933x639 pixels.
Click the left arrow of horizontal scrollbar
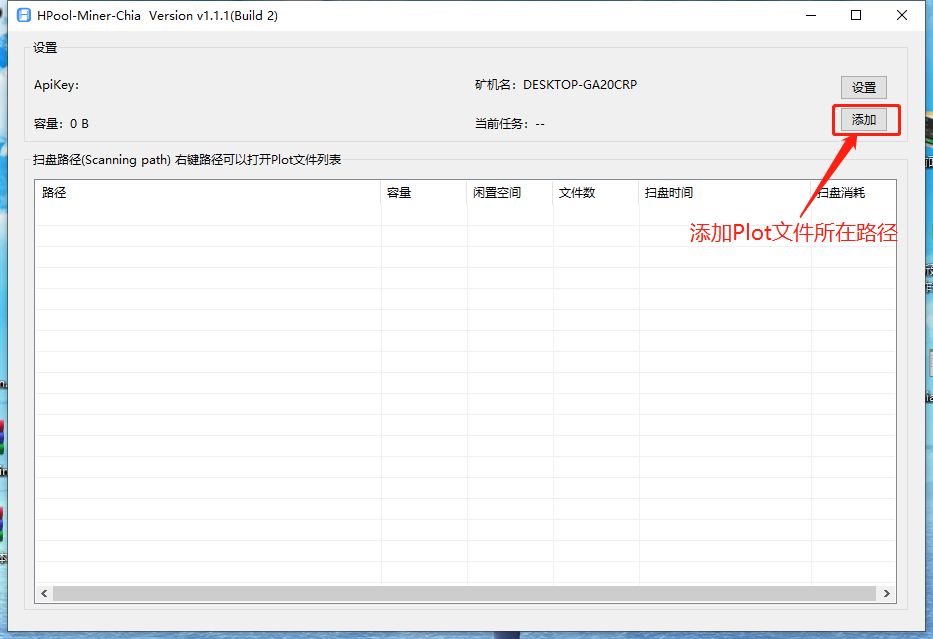[44, 593]
